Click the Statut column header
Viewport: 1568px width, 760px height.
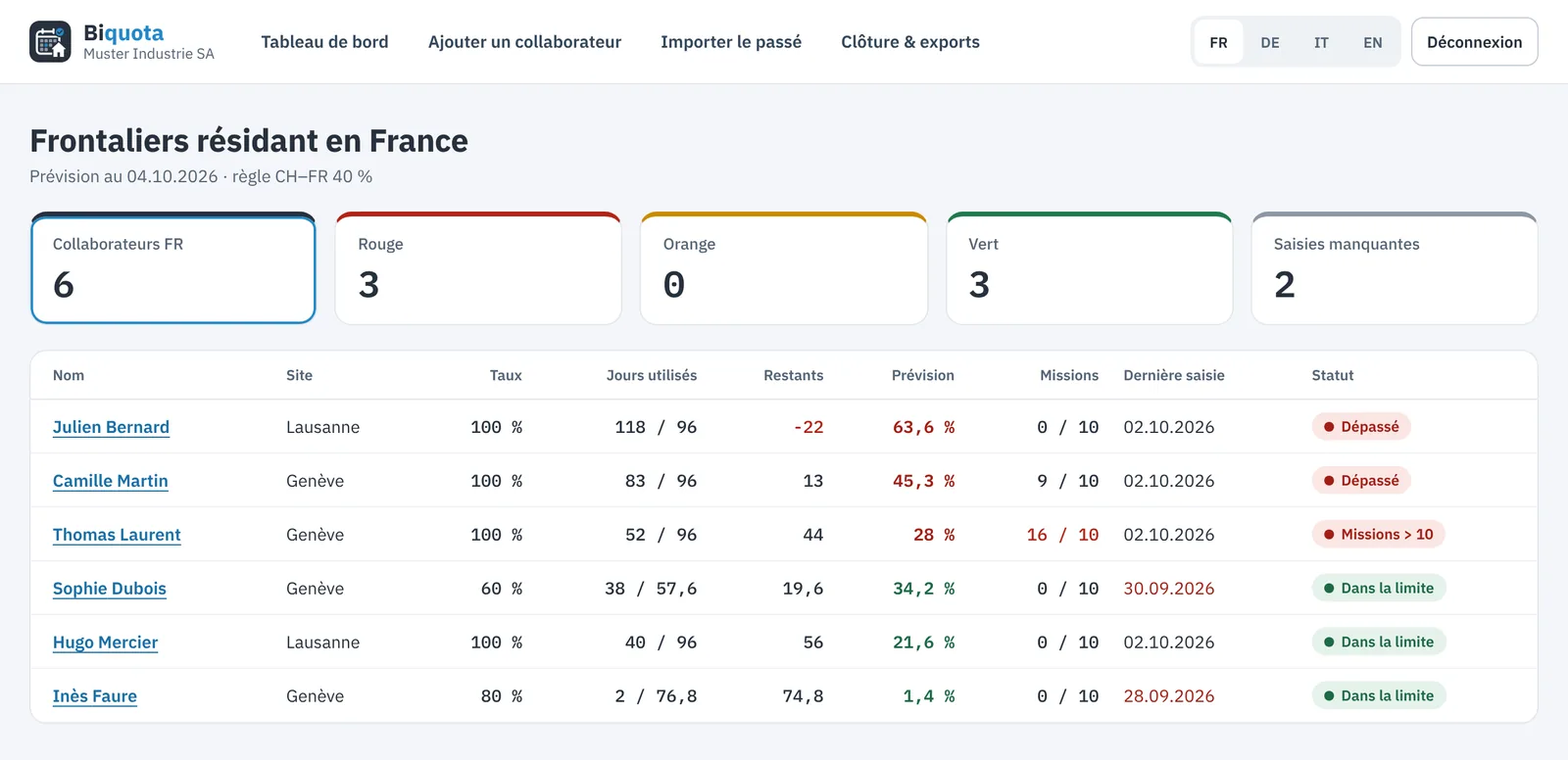click(1333, 375)
